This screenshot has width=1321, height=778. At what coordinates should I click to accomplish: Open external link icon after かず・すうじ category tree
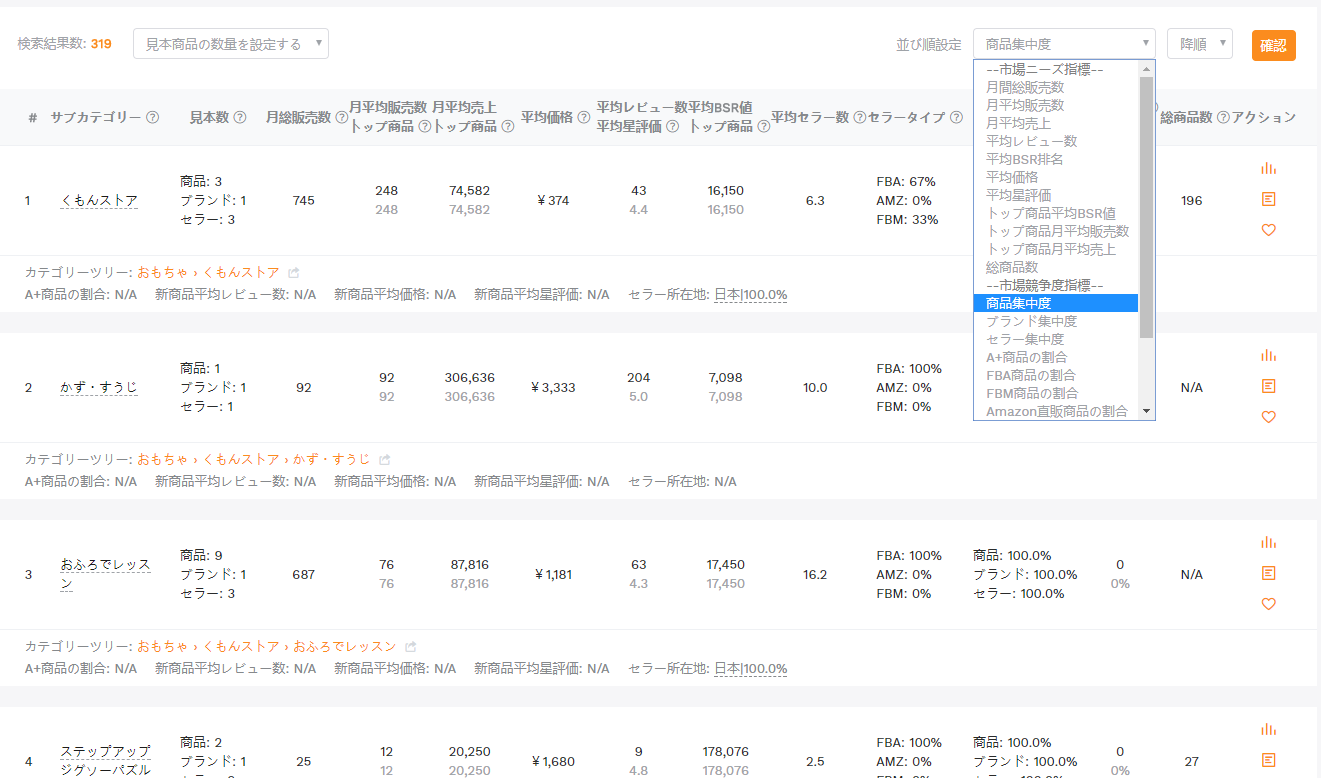(384, 459)
